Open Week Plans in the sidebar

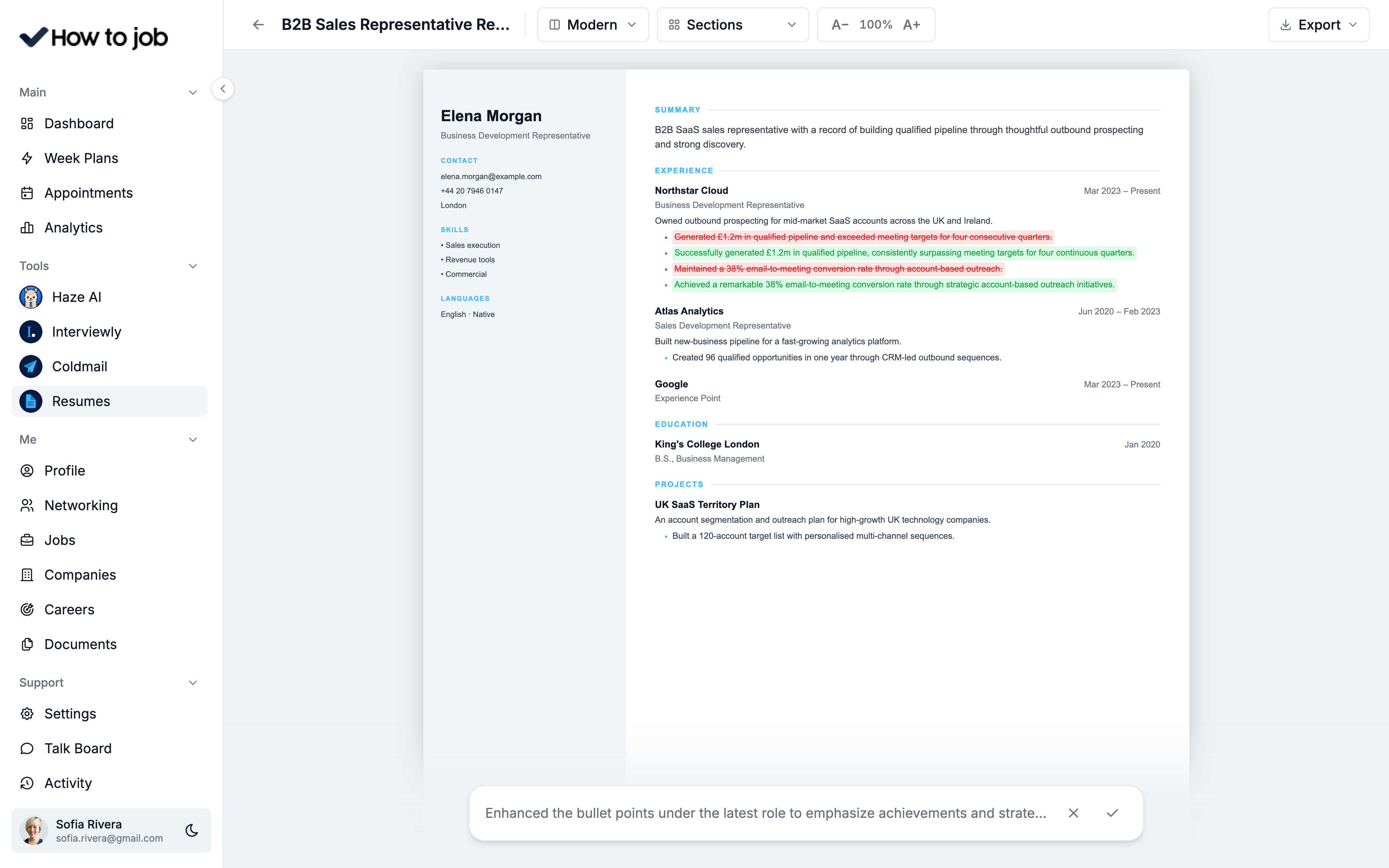pos(109,158)
